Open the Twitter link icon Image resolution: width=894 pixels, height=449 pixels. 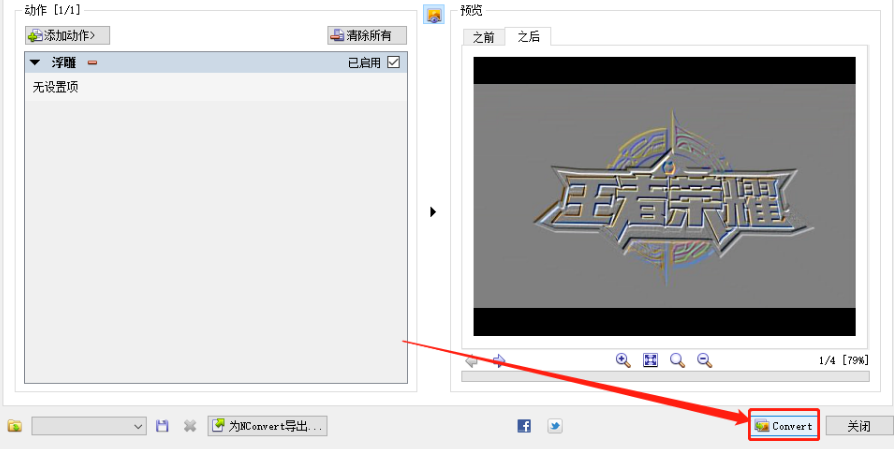[x=554, y=426]
